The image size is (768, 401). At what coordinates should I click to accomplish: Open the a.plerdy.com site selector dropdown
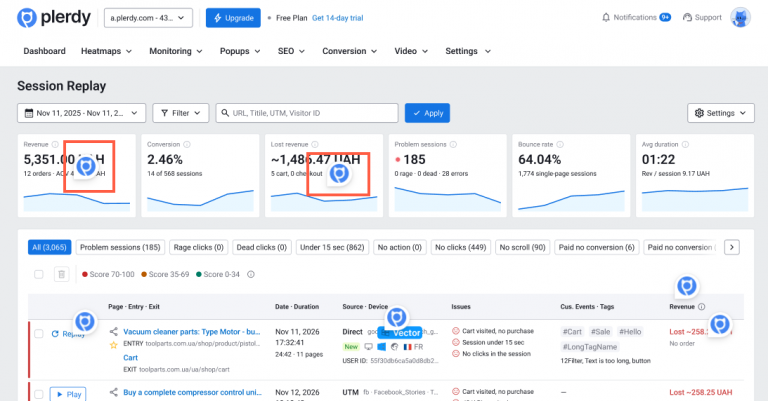148,18
